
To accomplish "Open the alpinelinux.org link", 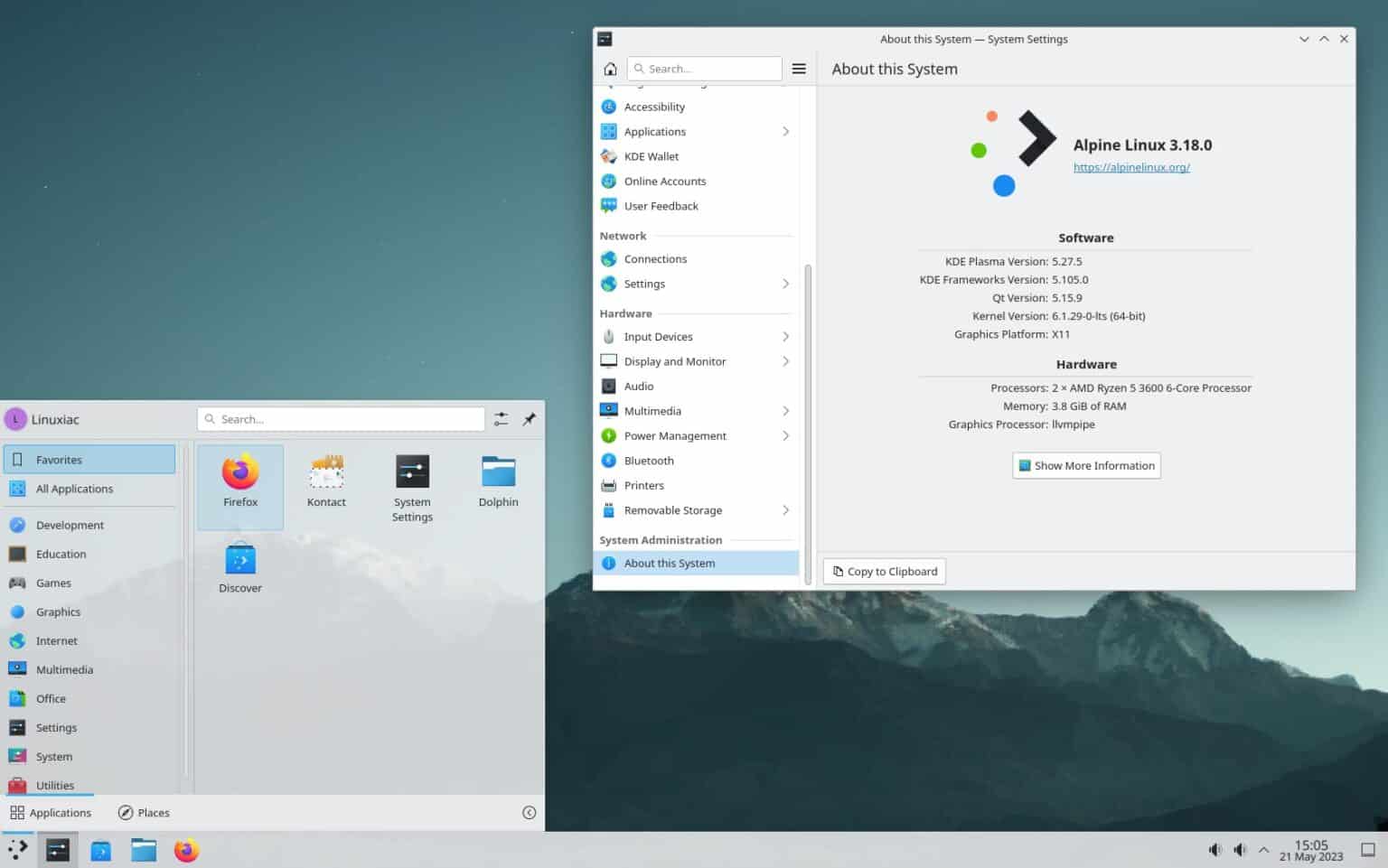I will 1130,167.
